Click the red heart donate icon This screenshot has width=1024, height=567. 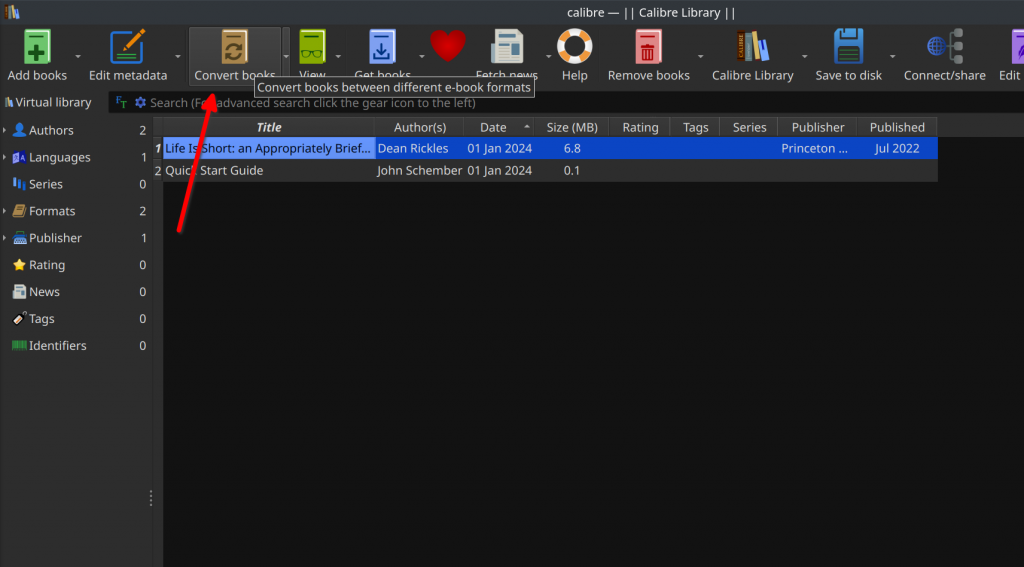[448, 46]
